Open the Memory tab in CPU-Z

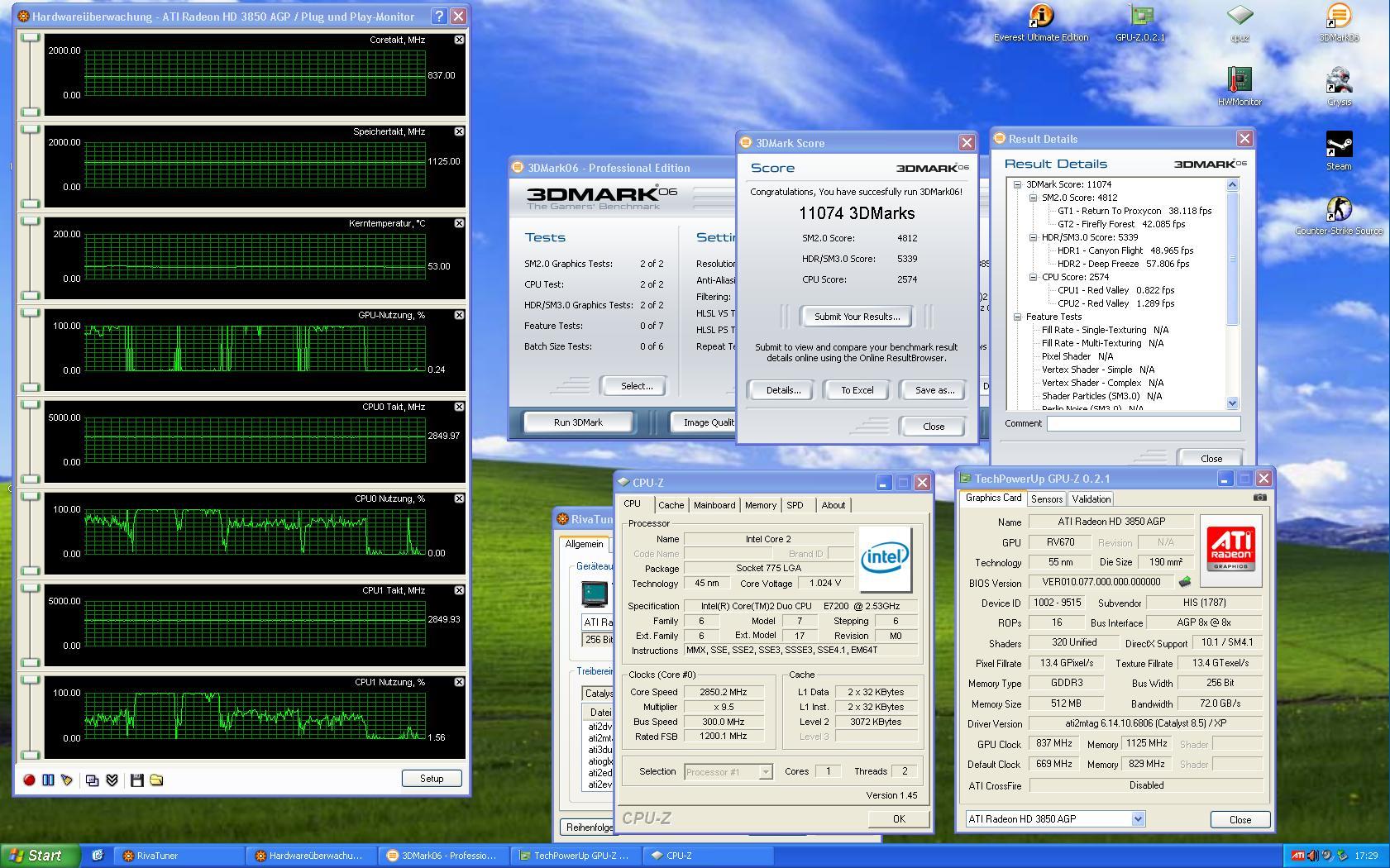pyautogui.click(x=760, y=505)
